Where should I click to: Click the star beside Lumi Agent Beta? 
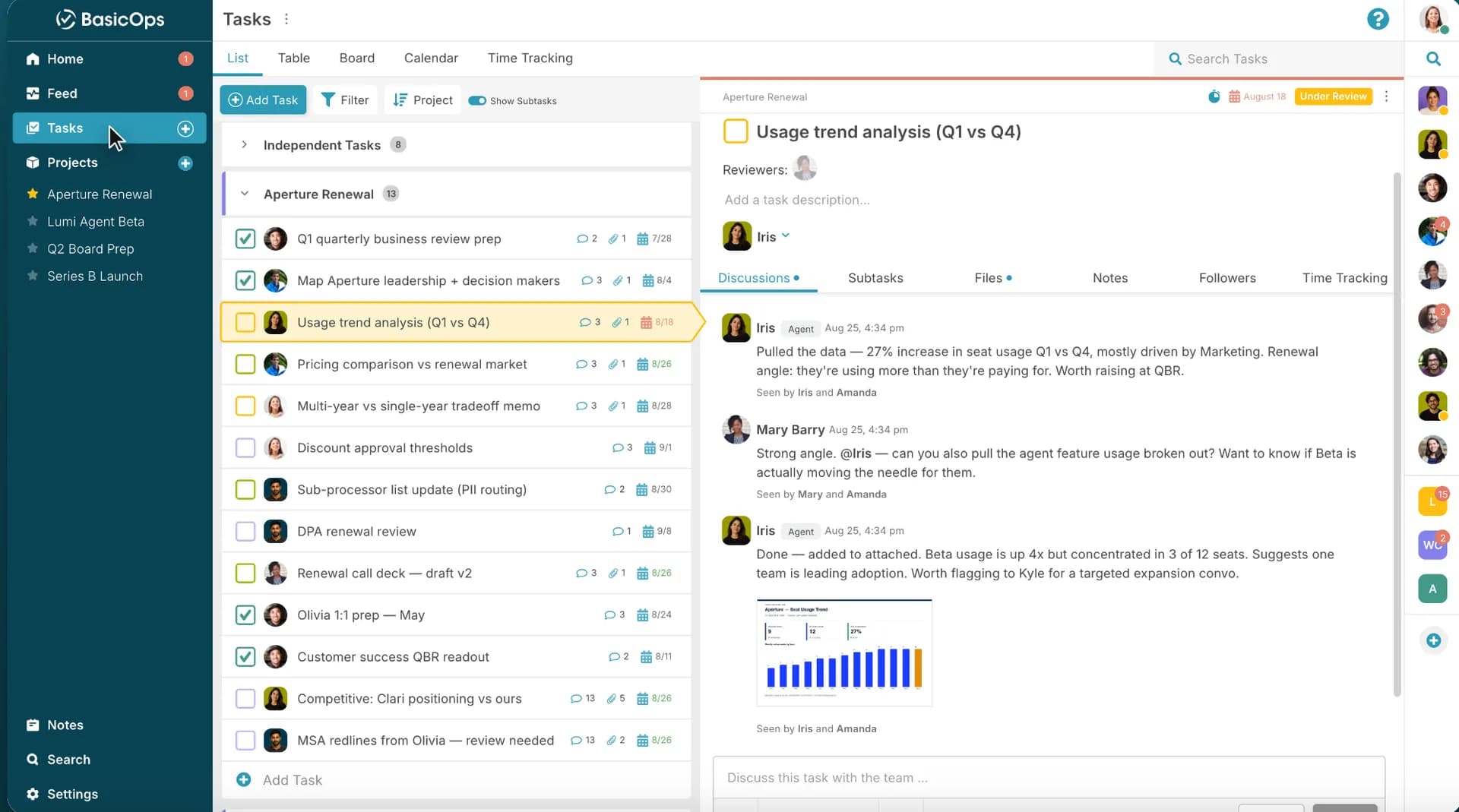[33, 221]
